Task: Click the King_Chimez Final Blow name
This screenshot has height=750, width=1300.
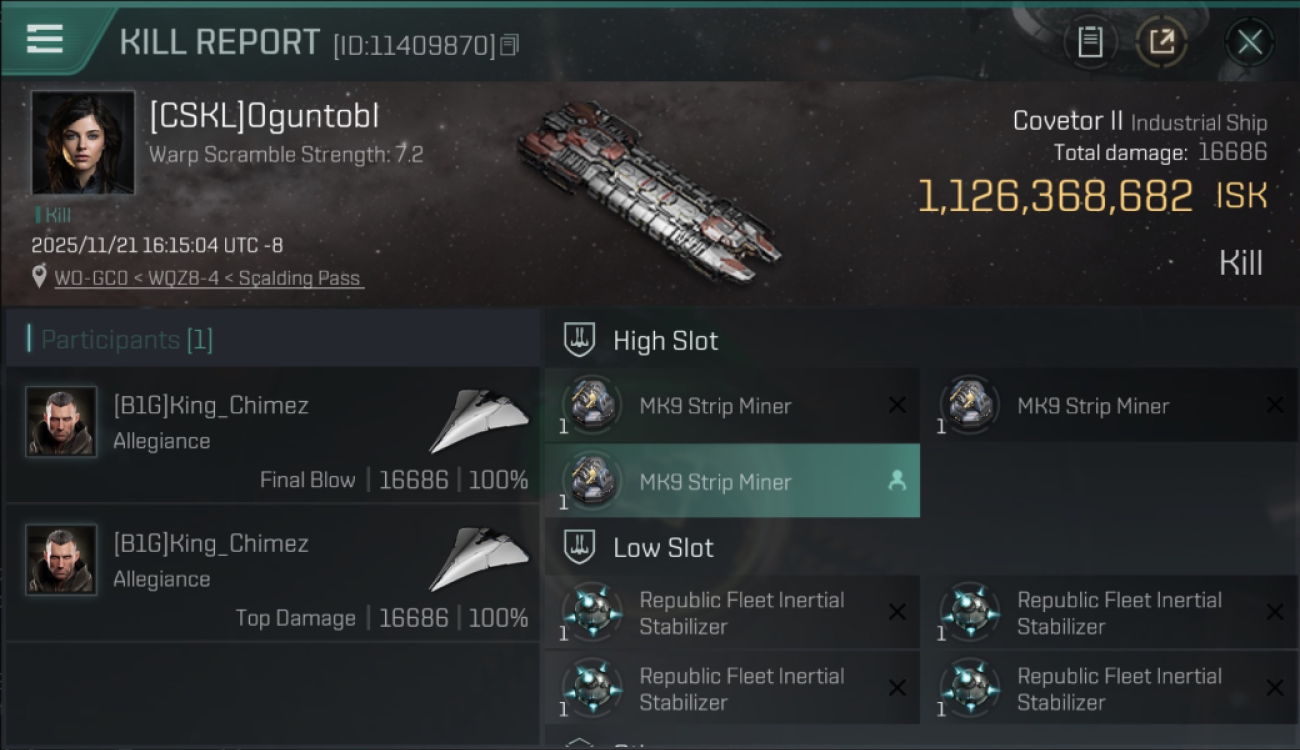Action: [x=210, y=405]
